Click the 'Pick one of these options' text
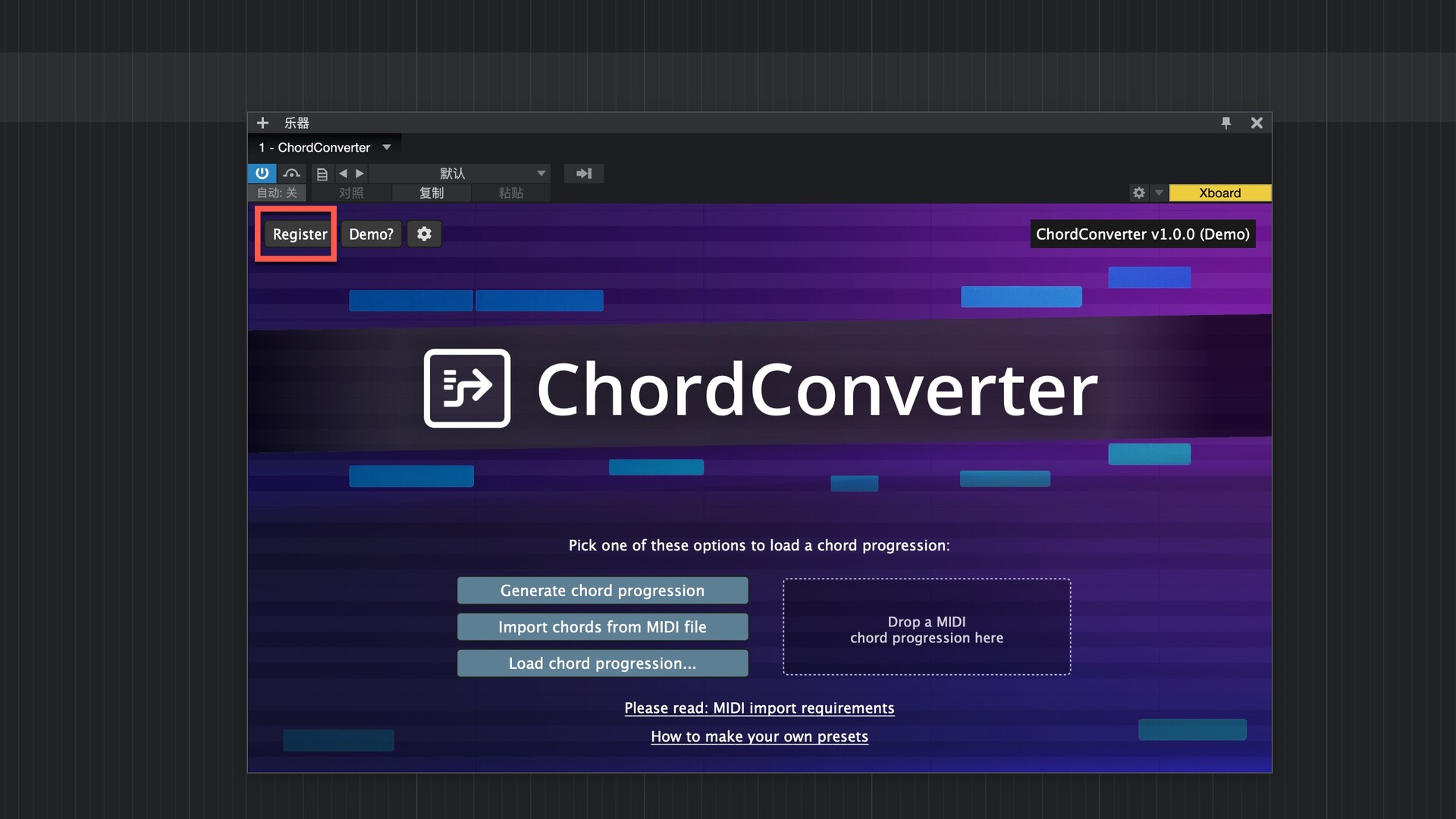Viewport: 1456px width, 819px height. 759,546
